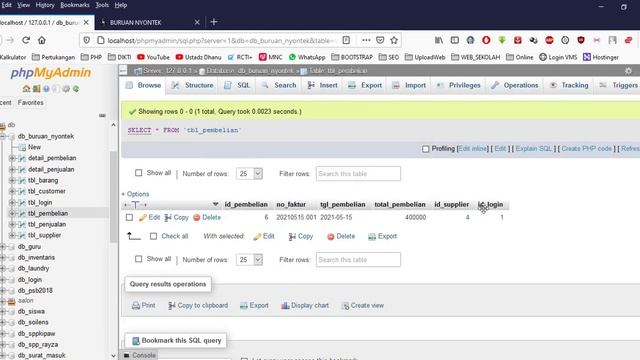Tick the Check all checkbox
Screen dimensions: 640x360
pos(153,236)
